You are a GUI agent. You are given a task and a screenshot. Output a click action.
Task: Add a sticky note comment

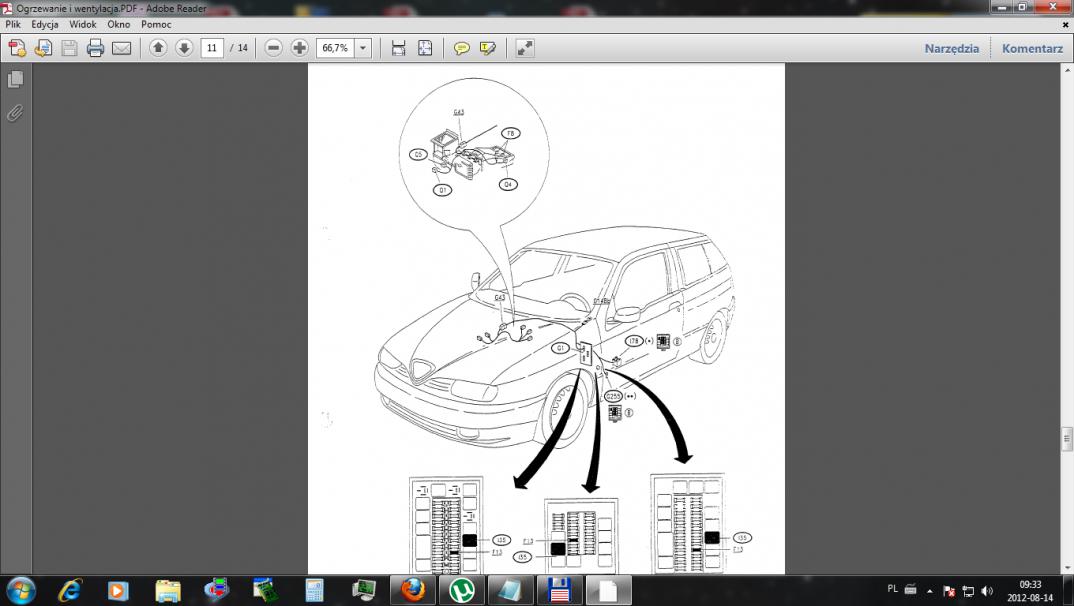[x=461, y=48]
